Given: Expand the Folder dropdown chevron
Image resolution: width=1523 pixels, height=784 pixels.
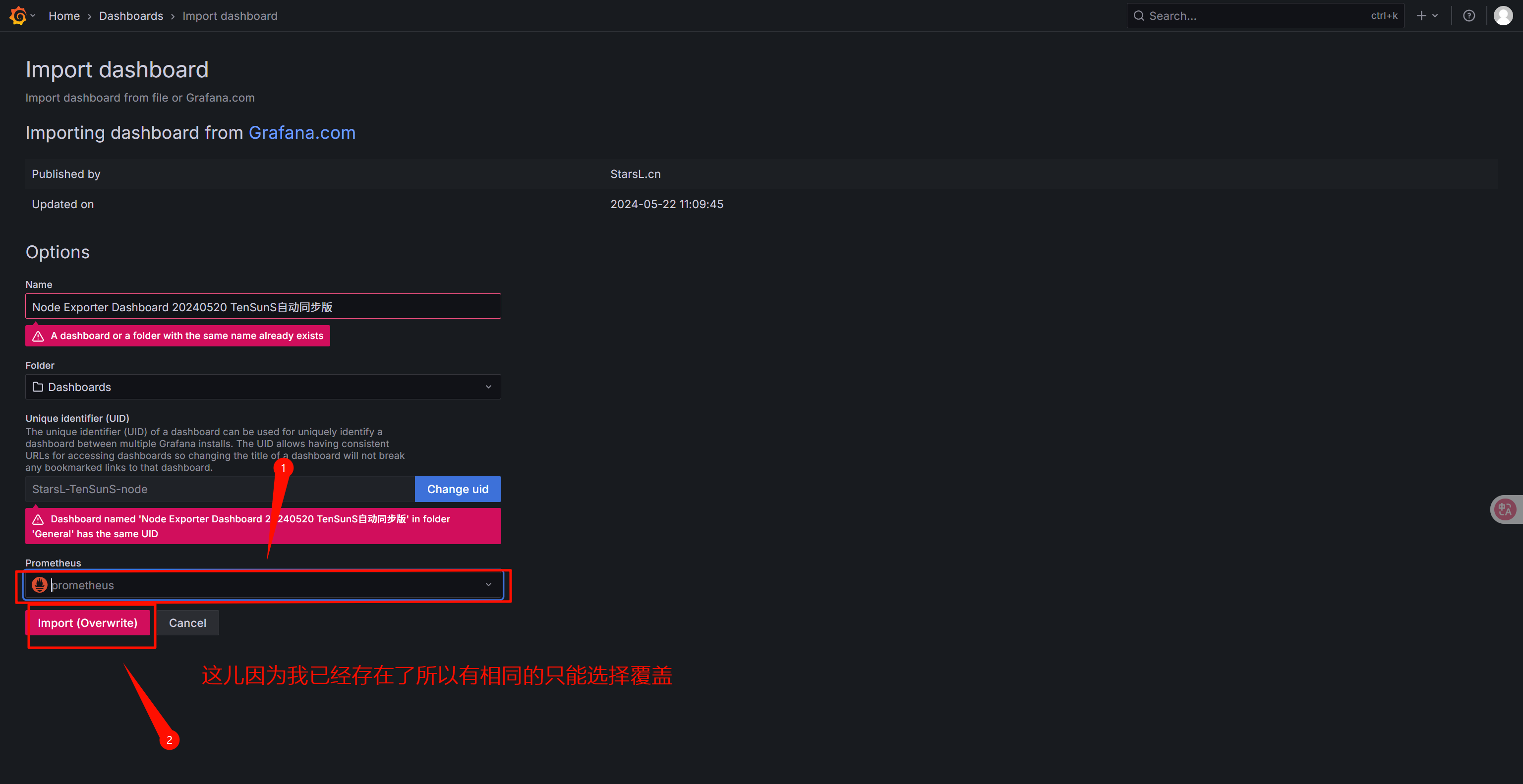Looking at the screenshot, I should click(488, 387).
